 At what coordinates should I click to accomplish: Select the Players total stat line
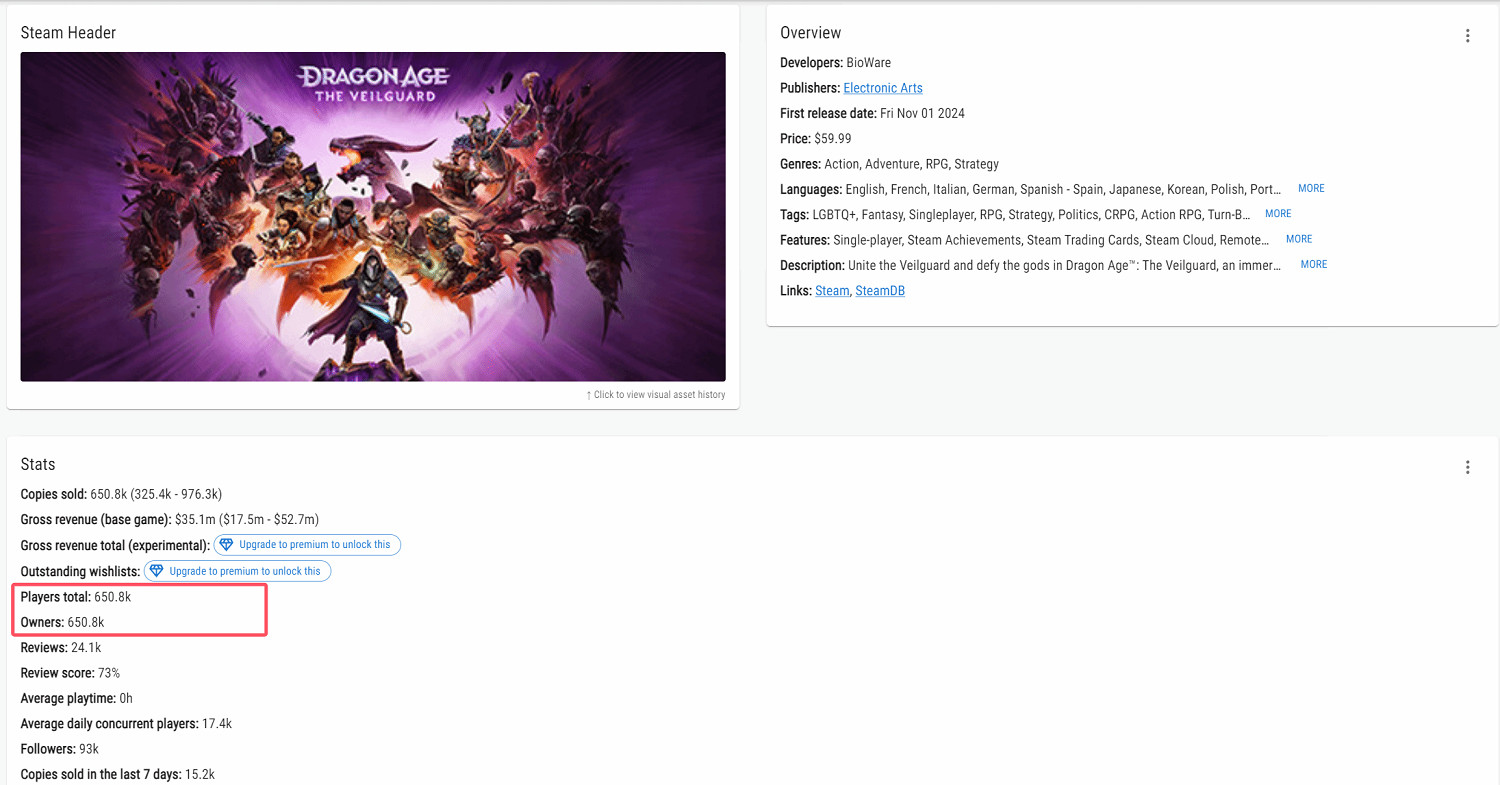[x=76, y=597]
